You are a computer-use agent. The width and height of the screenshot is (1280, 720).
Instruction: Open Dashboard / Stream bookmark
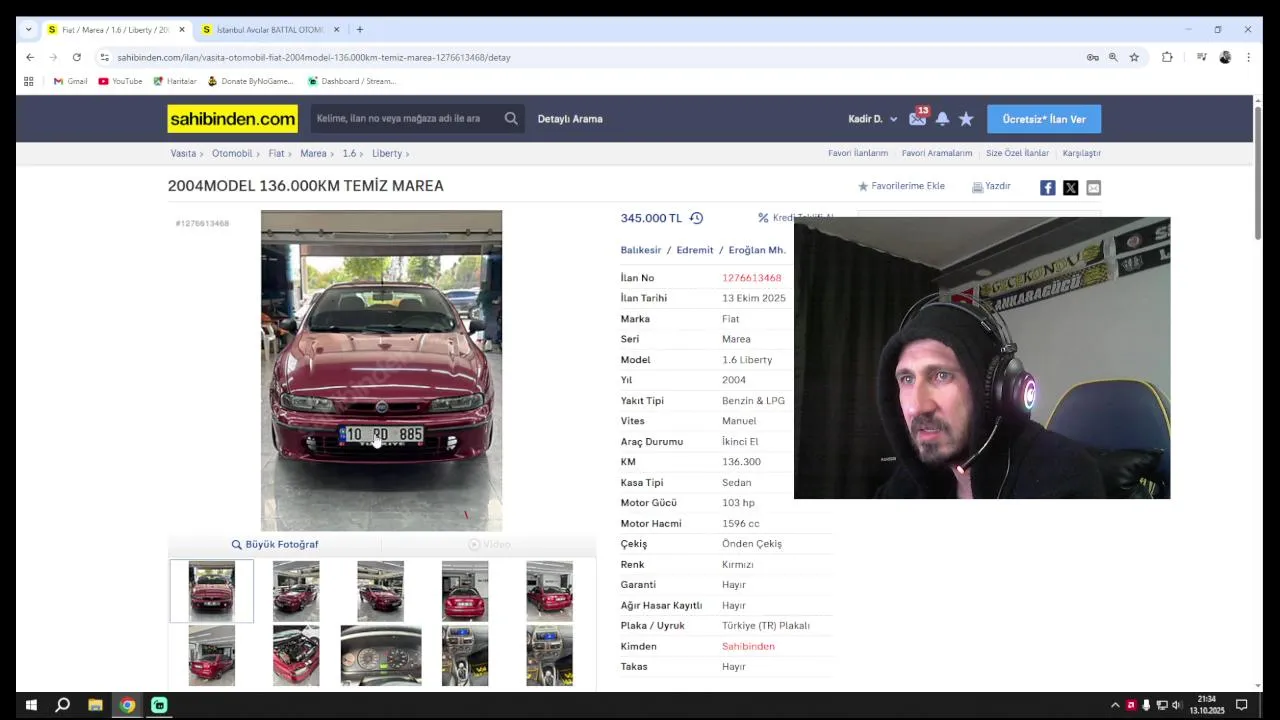click(351, 81)
